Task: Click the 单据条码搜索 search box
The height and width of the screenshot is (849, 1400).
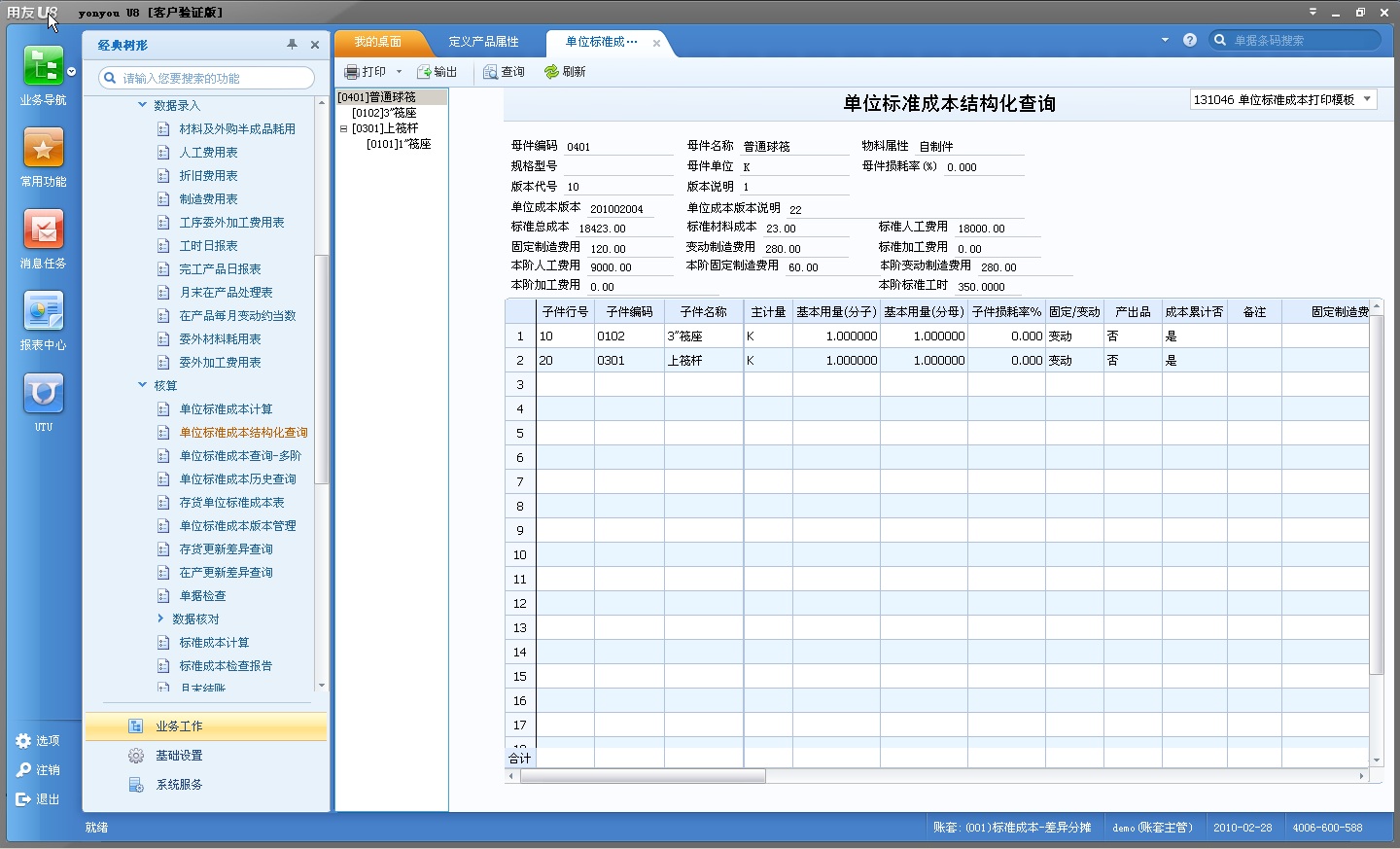Action: point(1295,40)
